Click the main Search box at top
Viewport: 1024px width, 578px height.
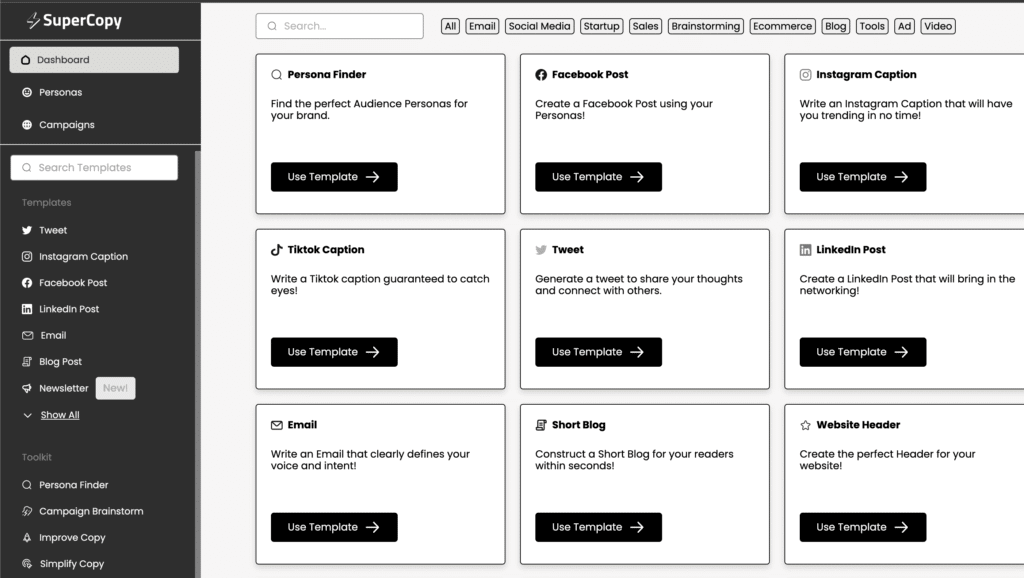point(339,26)
